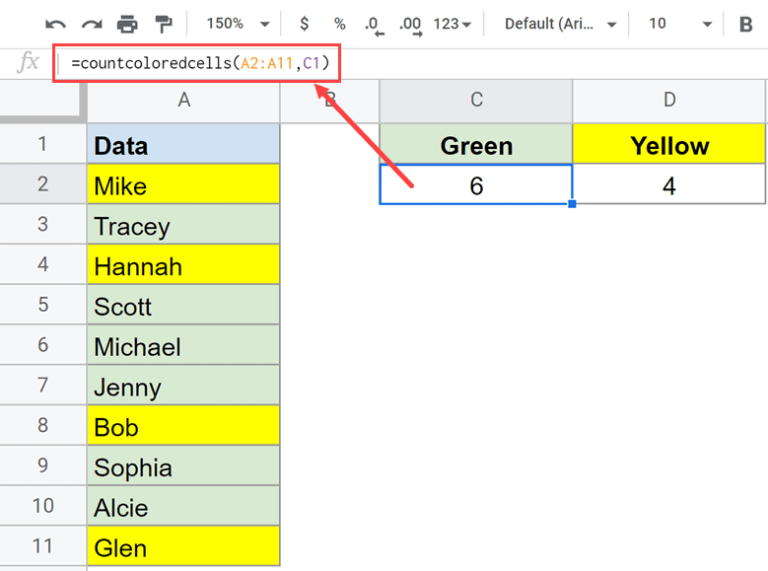Format as currency with dollar icon
The width and height of the screenshot is (768, 571).
click(x=304, y=23)
